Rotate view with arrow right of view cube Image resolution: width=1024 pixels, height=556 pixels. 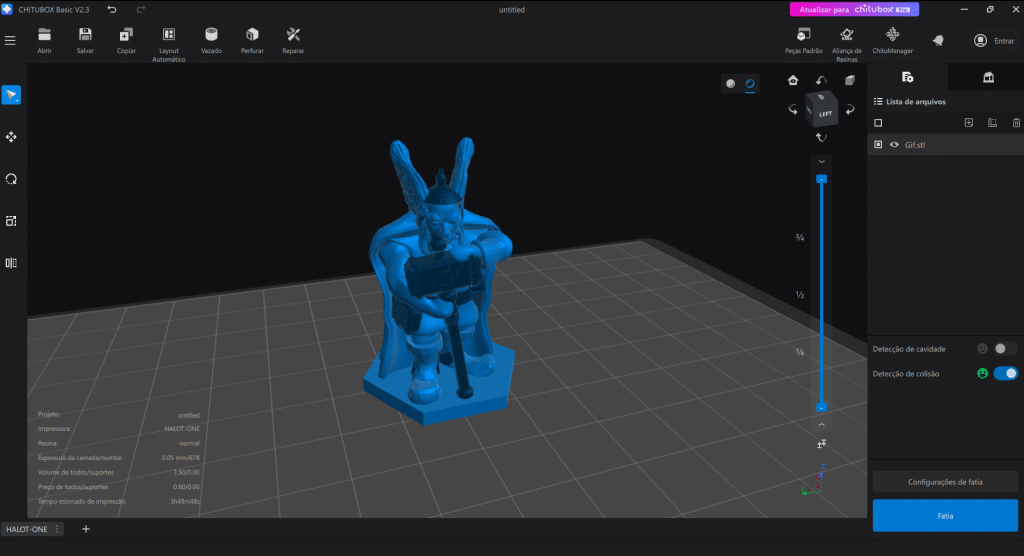(850, 110)
